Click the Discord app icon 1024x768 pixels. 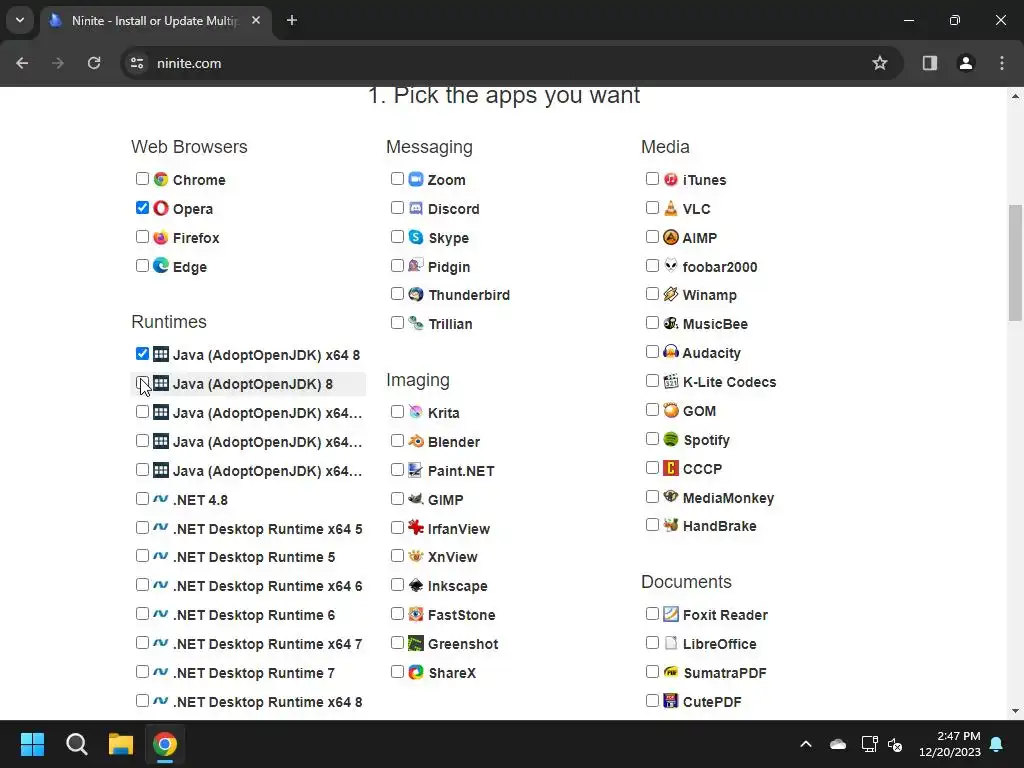416,208
